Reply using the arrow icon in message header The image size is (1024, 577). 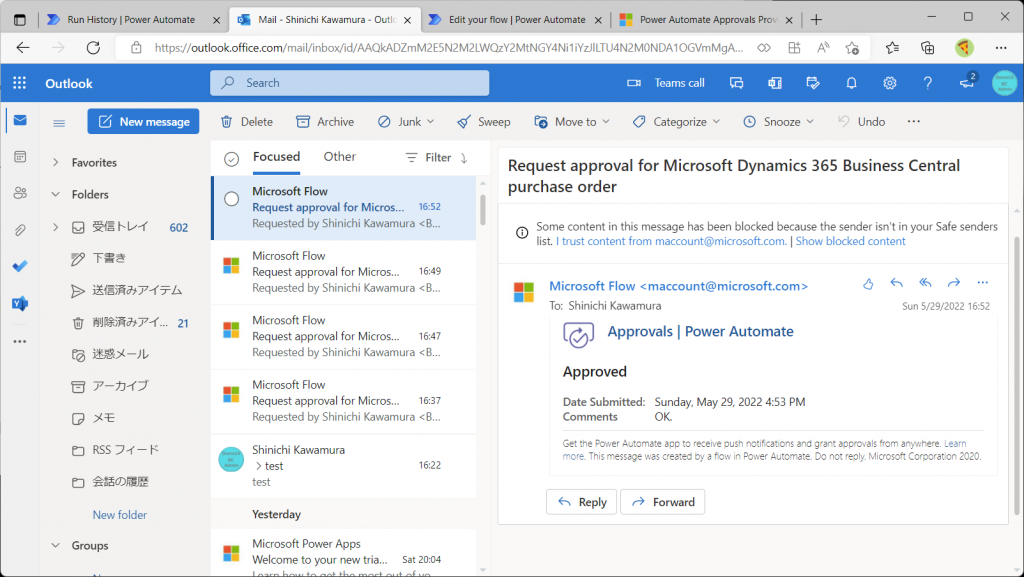897,283
